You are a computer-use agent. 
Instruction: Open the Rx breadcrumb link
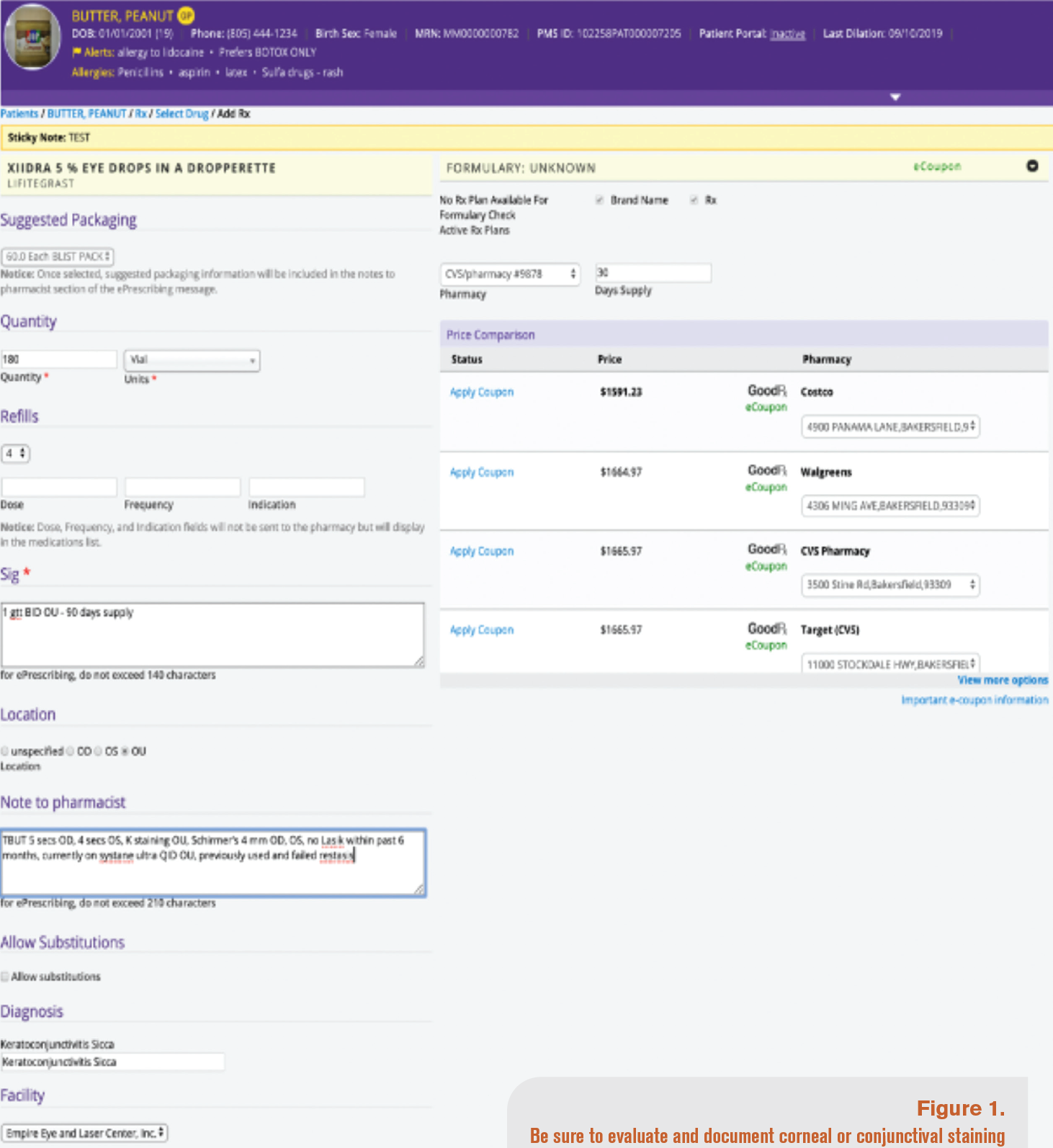(140, 114)
